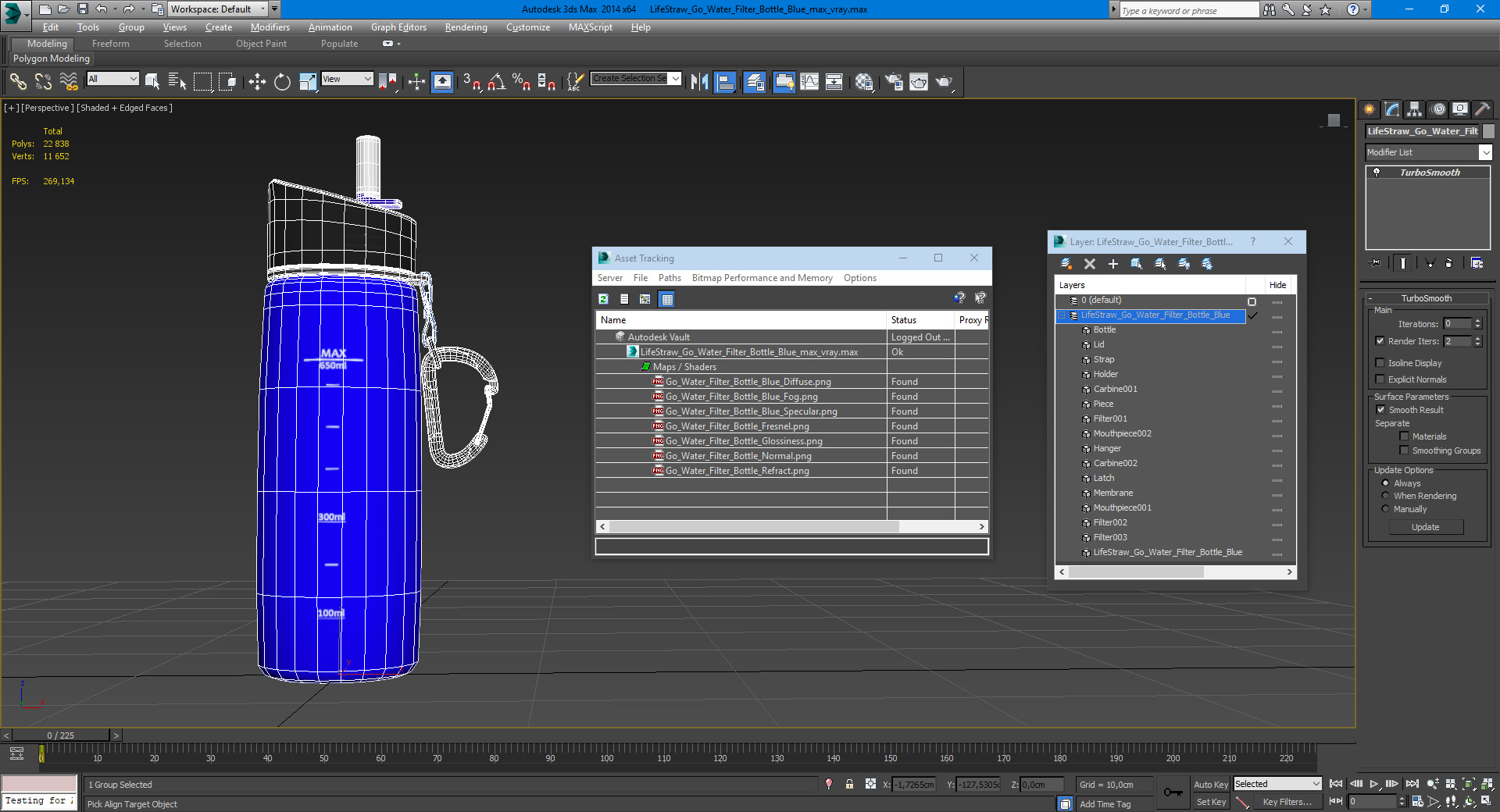Refresh the Asset Tracking list
The image size is (1500, 812).
[603, 299]
